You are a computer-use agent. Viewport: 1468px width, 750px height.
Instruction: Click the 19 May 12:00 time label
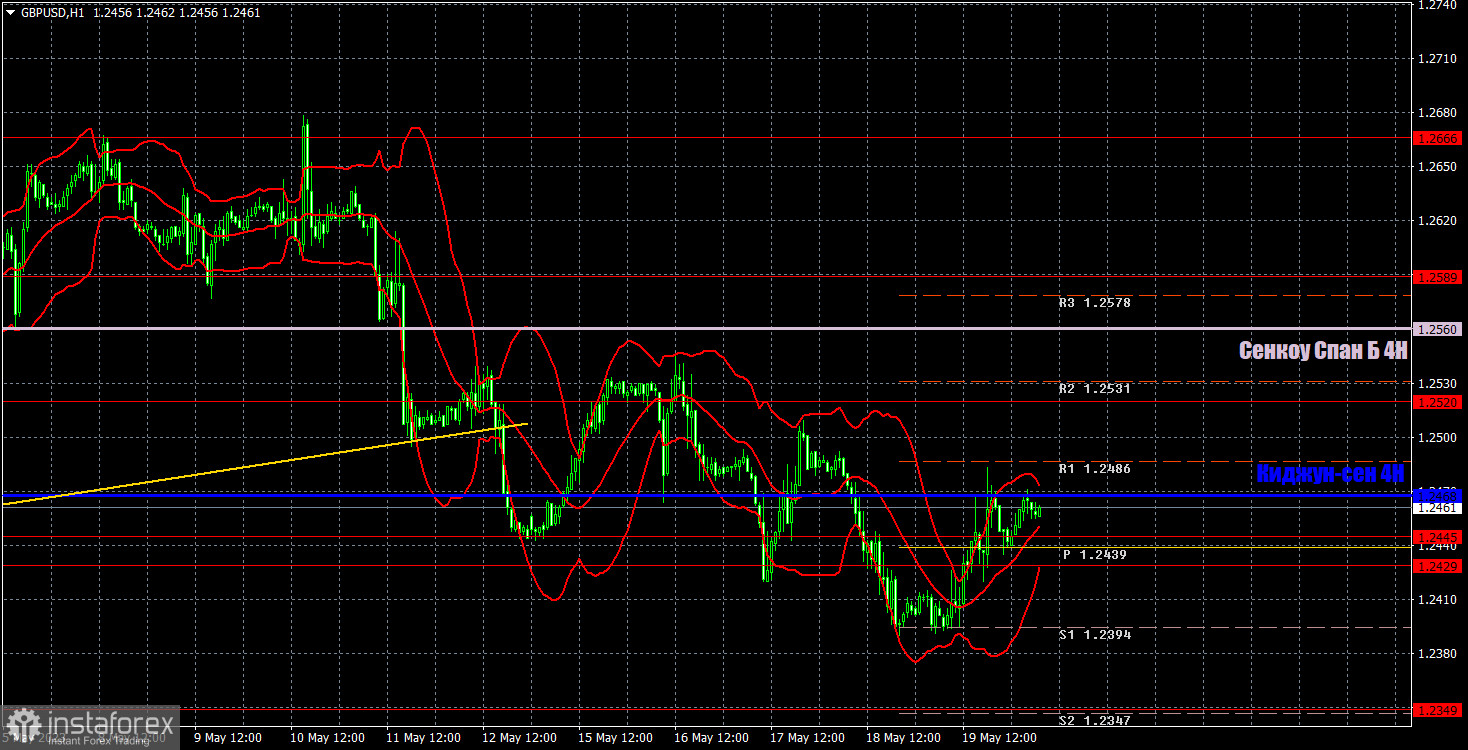point(999,738)
